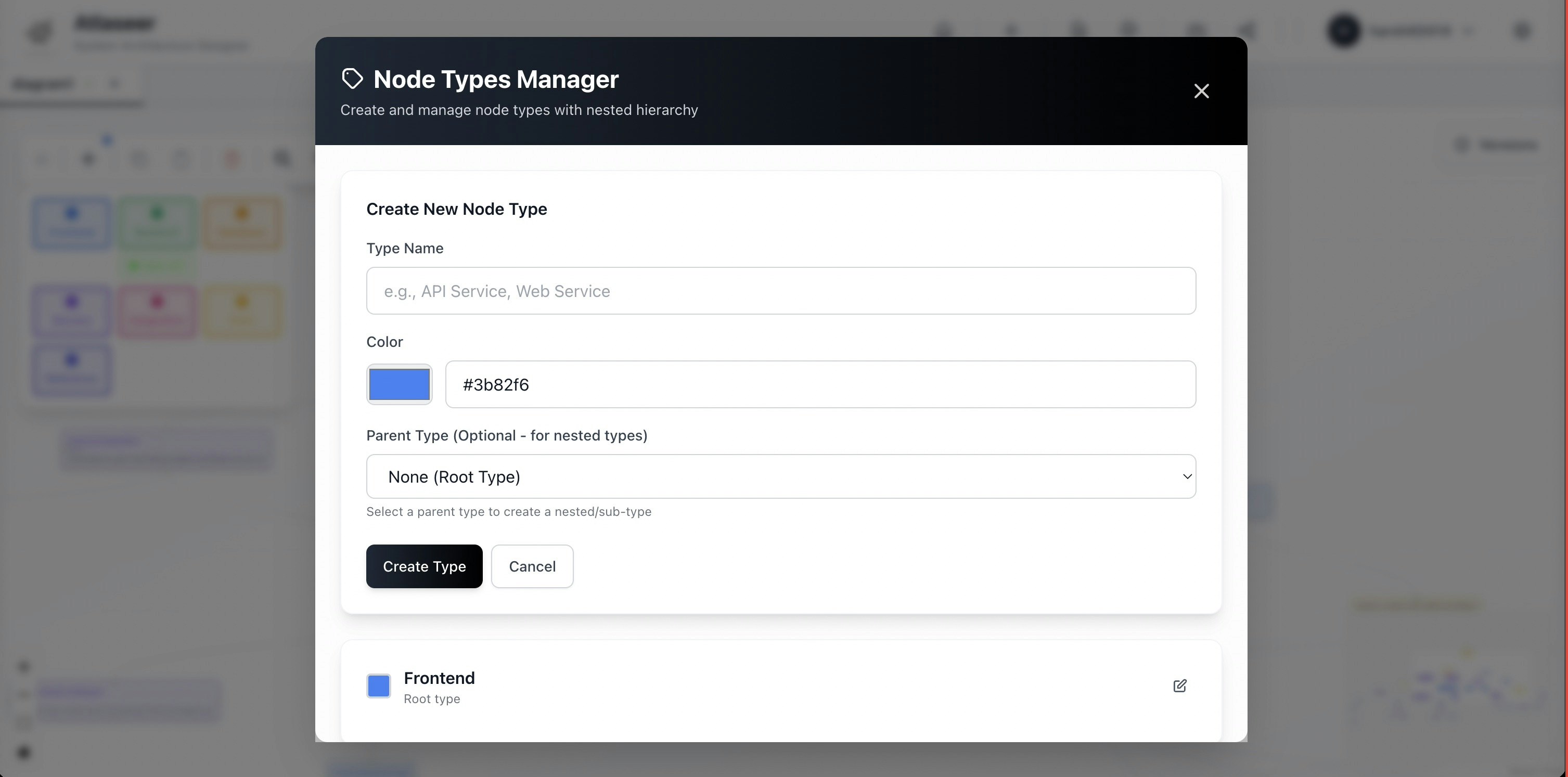1568x777 pixels.
Task: Focus the Type Name input field
Action: tap(780, 291)
